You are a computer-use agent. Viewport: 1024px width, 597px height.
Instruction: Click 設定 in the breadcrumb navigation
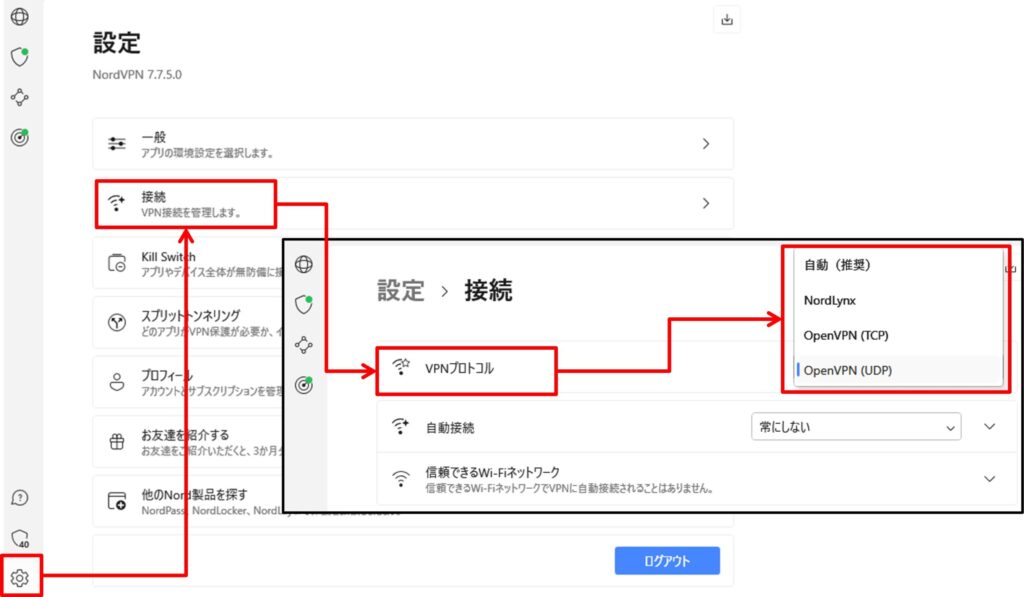[x=401, y=291]
